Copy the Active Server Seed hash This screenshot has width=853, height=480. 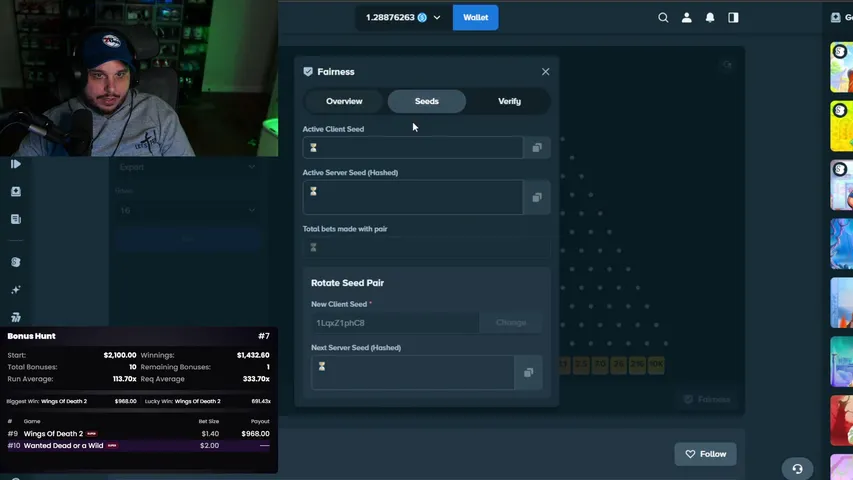[x=537, y=198]
